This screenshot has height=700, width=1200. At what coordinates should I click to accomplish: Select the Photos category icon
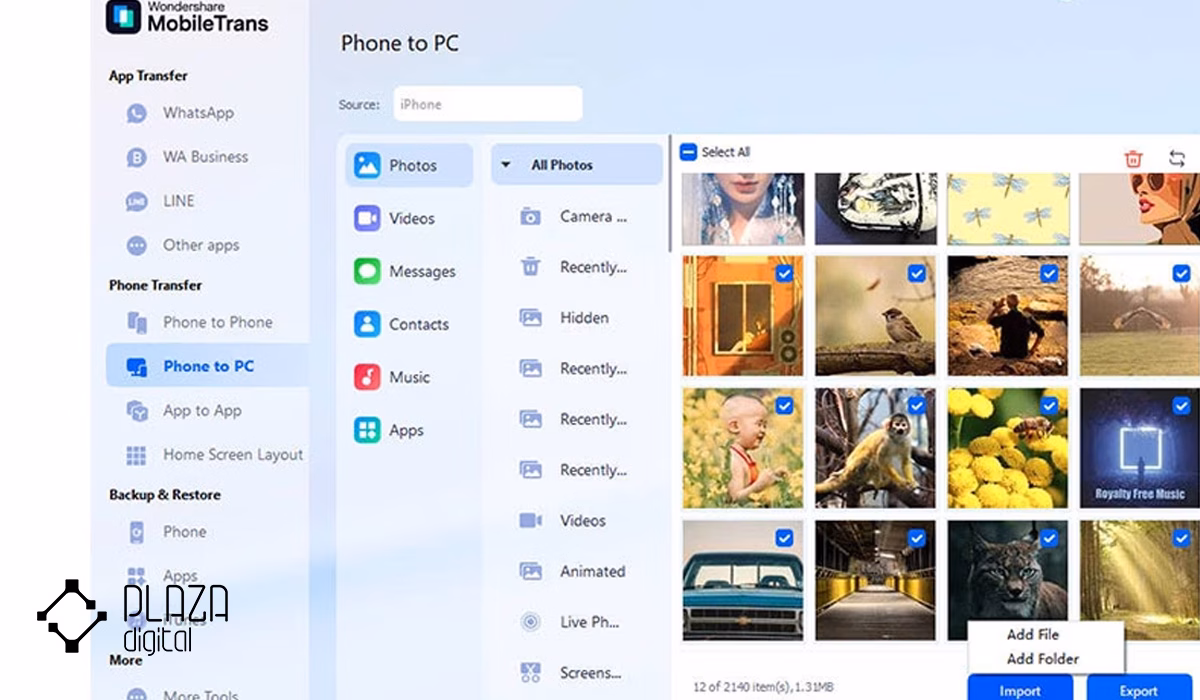point(367,165)
